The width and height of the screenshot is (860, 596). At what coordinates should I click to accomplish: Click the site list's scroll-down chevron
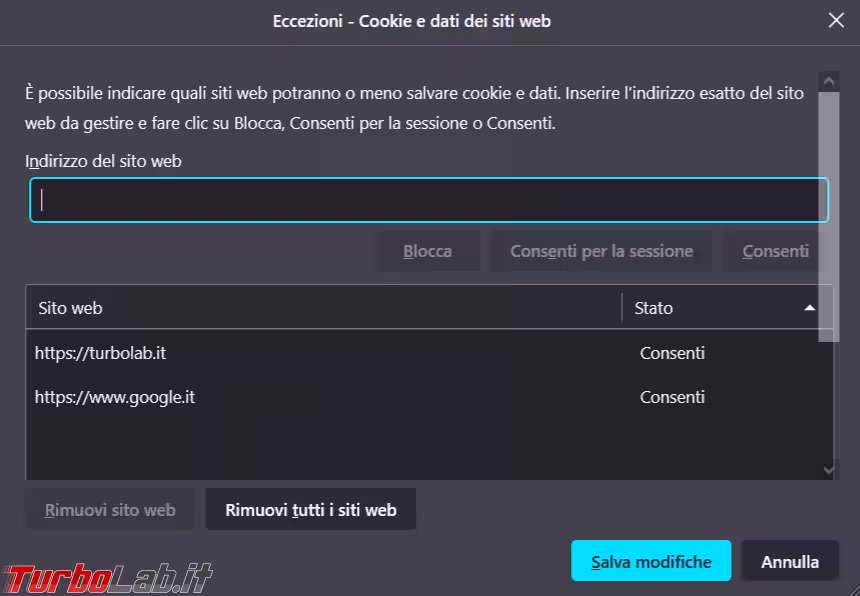[827, 468]
